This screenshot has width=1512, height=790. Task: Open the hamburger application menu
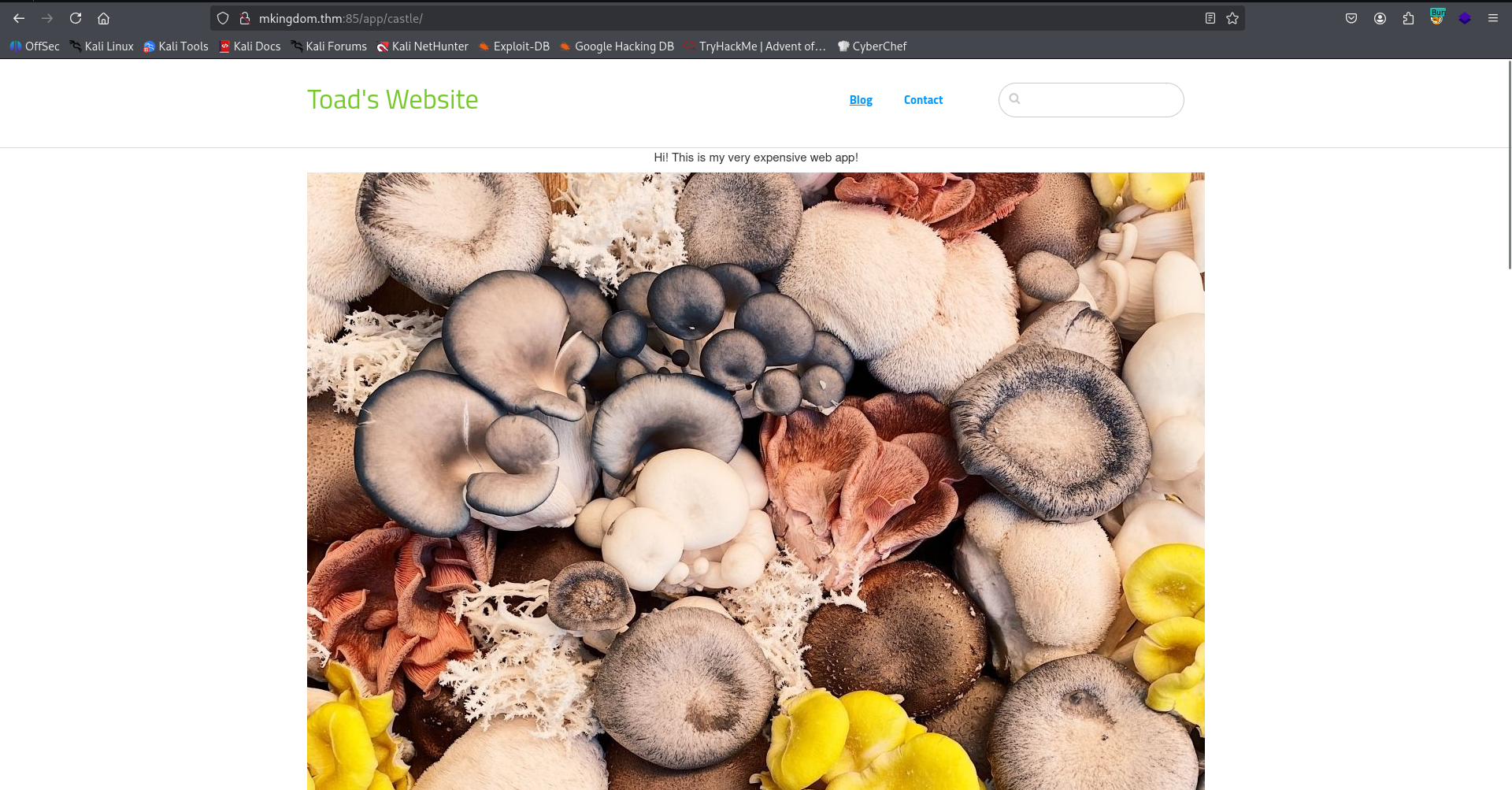(1493, 18)
